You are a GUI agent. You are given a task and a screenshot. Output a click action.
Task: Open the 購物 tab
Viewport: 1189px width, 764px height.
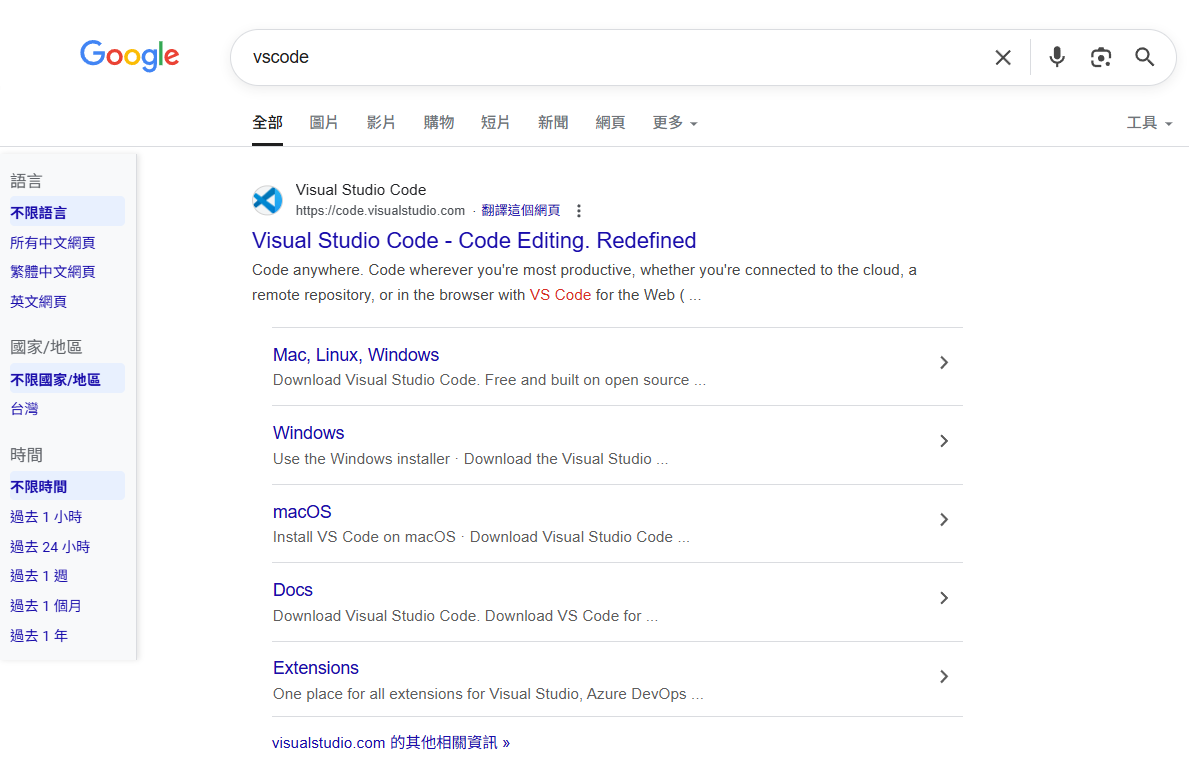click(x=438, y=123)
